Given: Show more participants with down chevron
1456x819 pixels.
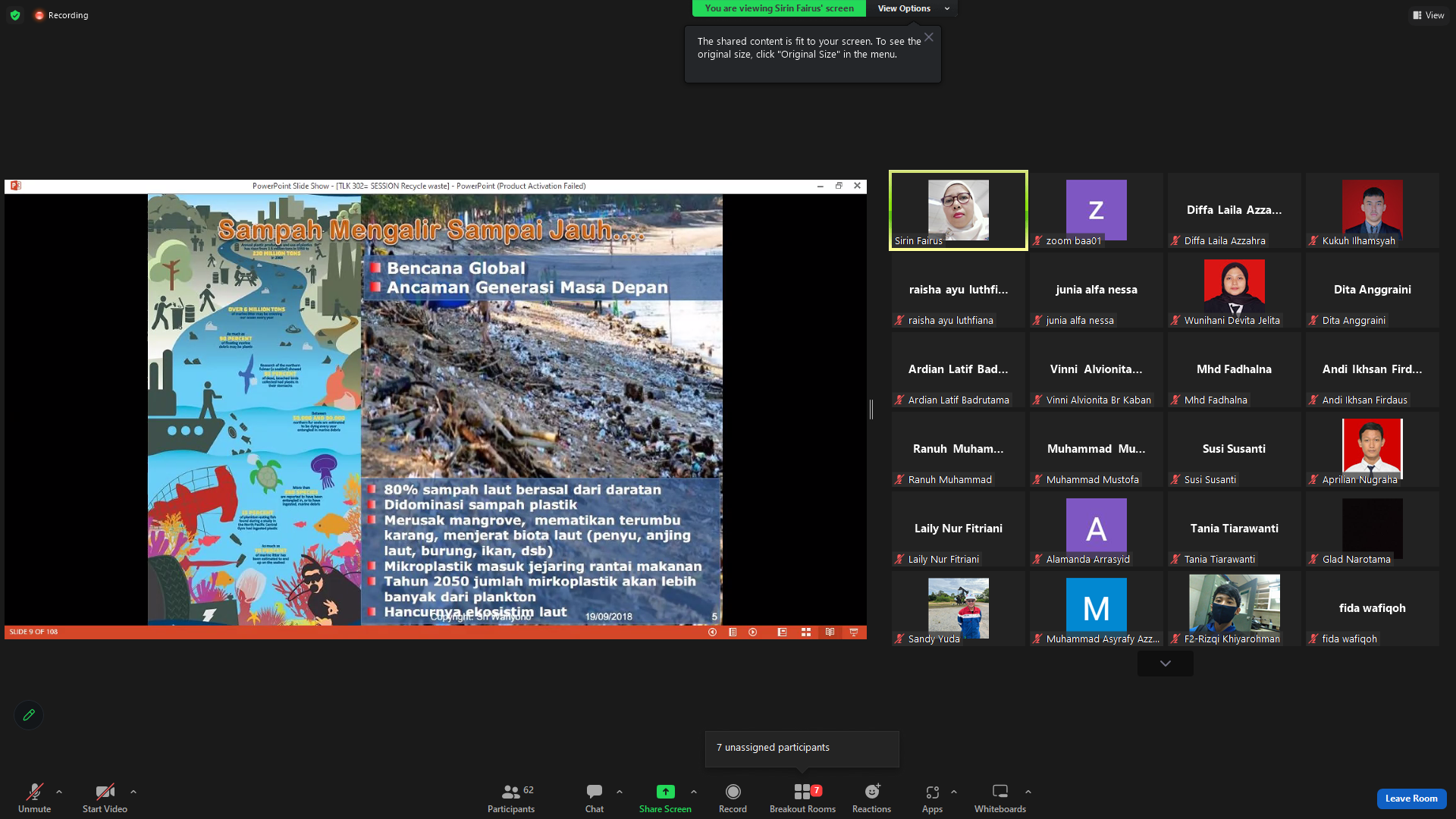Looking at the screenshot, I should (1166, 664).
